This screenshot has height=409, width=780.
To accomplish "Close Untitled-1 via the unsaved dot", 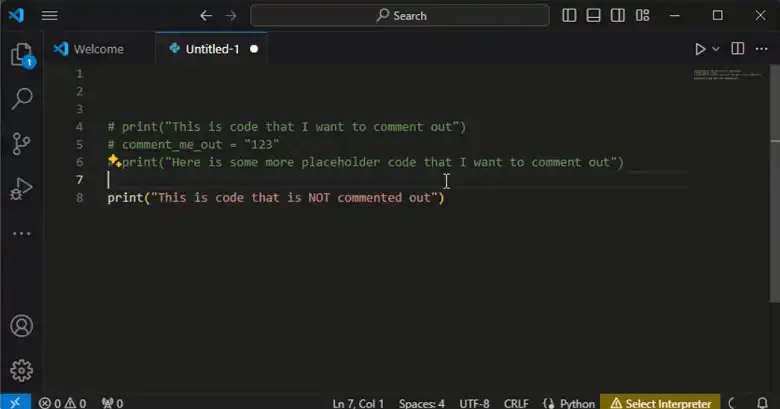I will [254, 49].
